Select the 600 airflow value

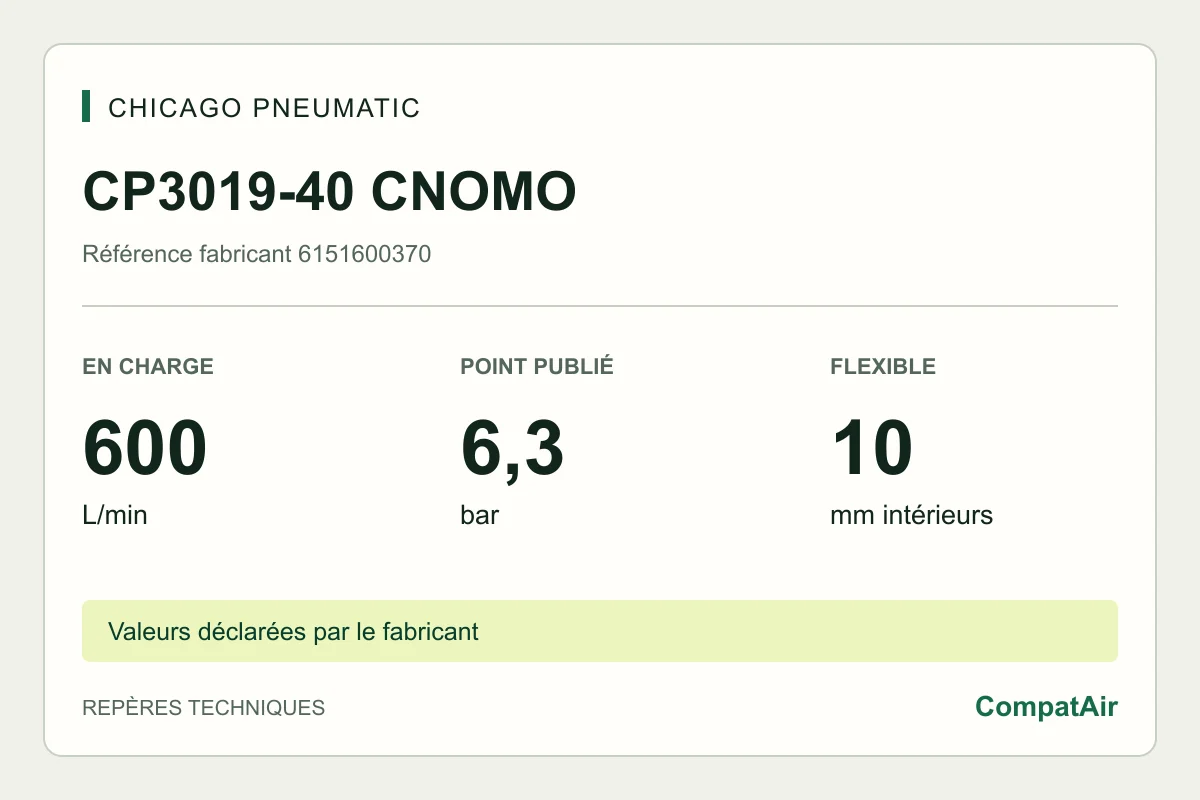point(145,449)
